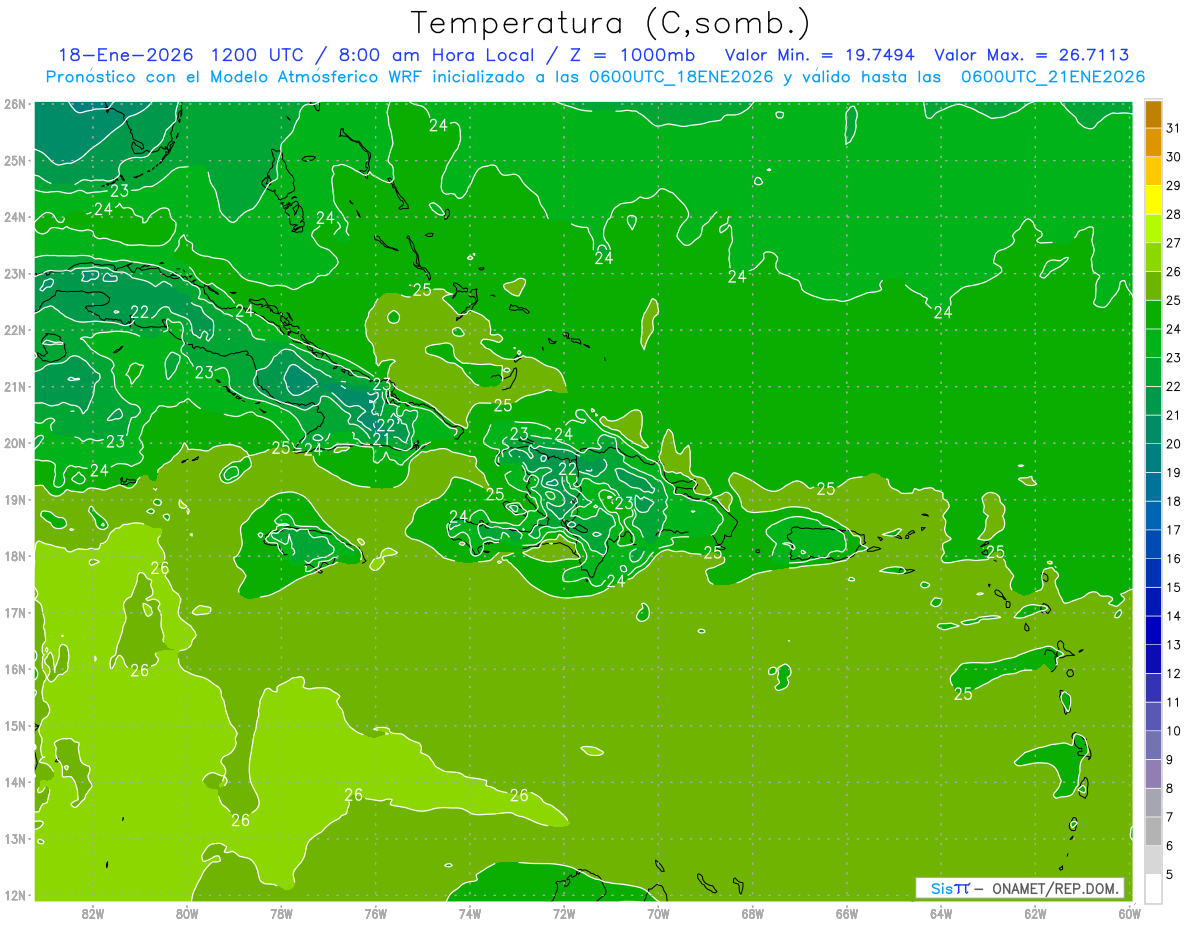
Task: Click the "Sisπ - ONAMET/REP.DOM." credit box
Action: pos(1020,888)
